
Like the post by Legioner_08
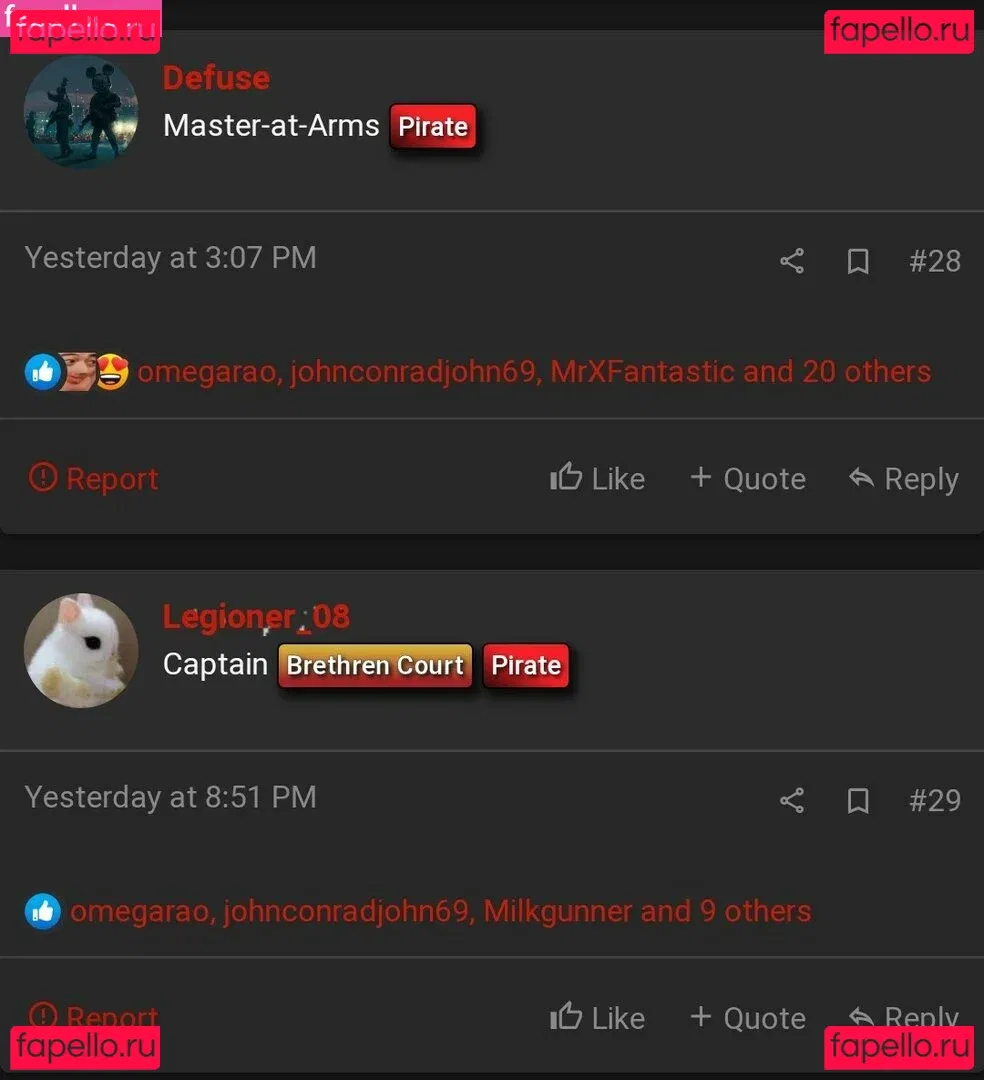[597, 1017]
